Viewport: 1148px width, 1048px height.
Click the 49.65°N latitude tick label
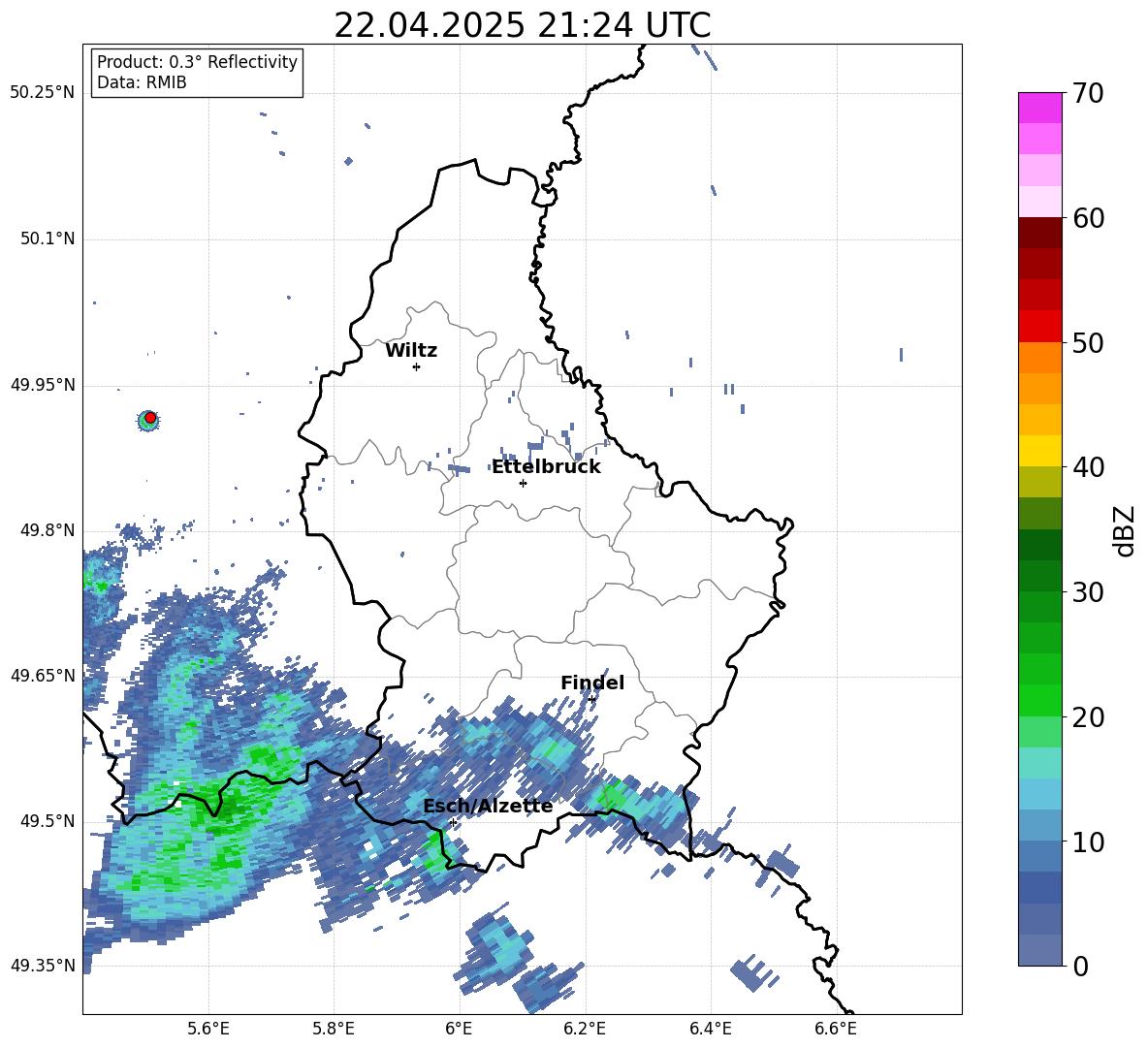(43, 676)
